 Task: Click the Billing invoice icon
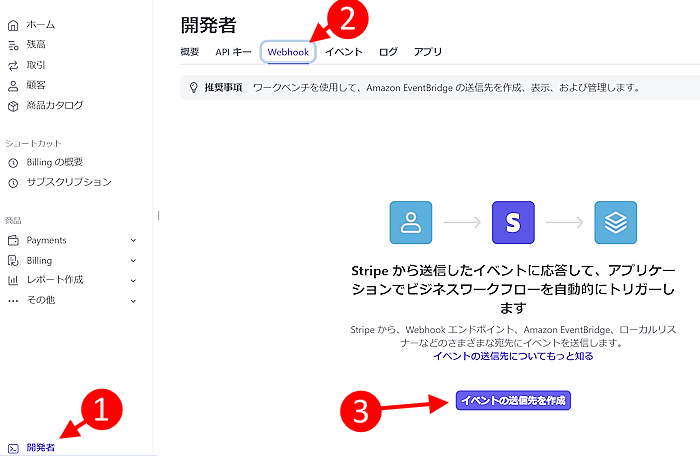pos(13,261)
